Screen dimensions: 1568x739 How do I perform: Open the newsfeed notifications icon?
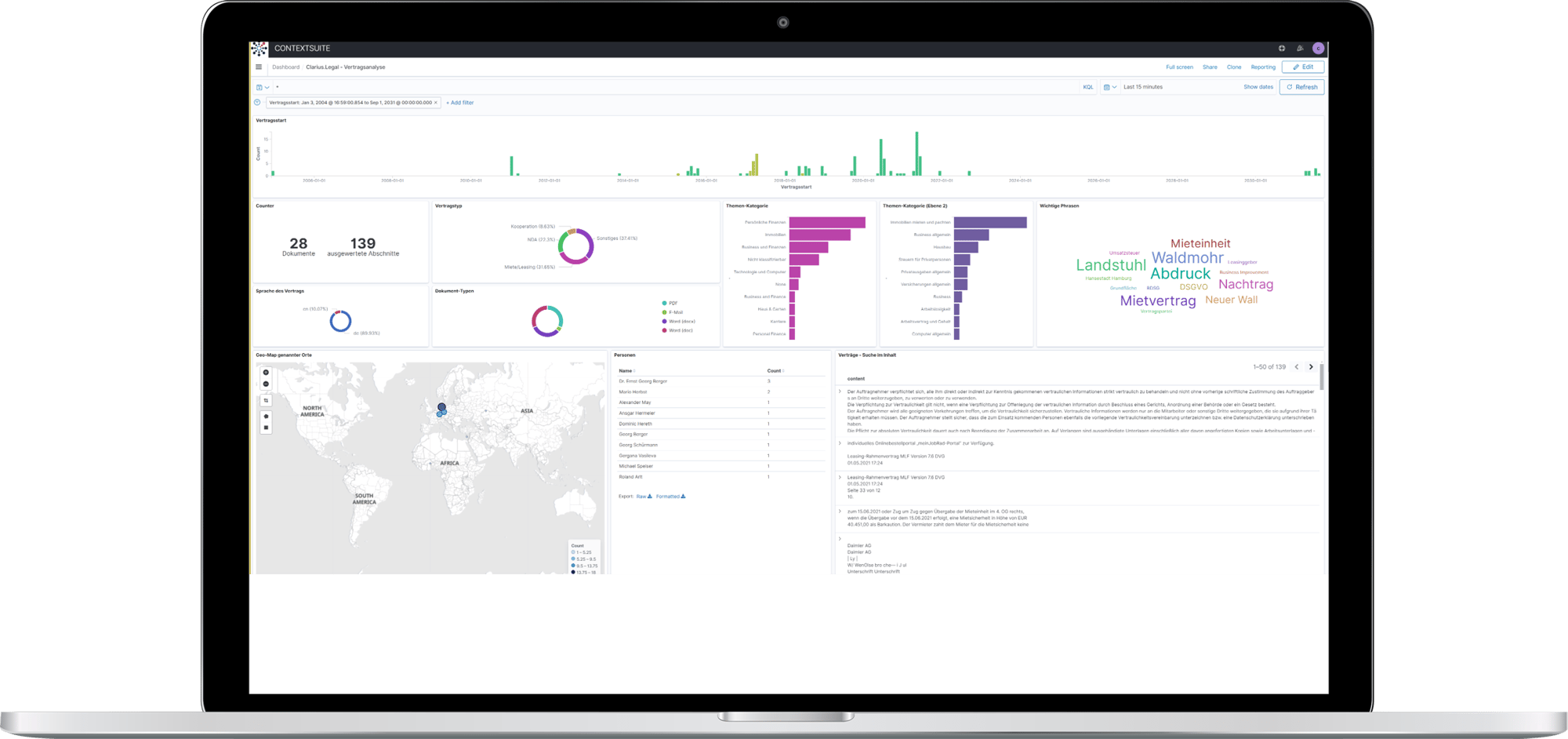[x=1300, y=49]
